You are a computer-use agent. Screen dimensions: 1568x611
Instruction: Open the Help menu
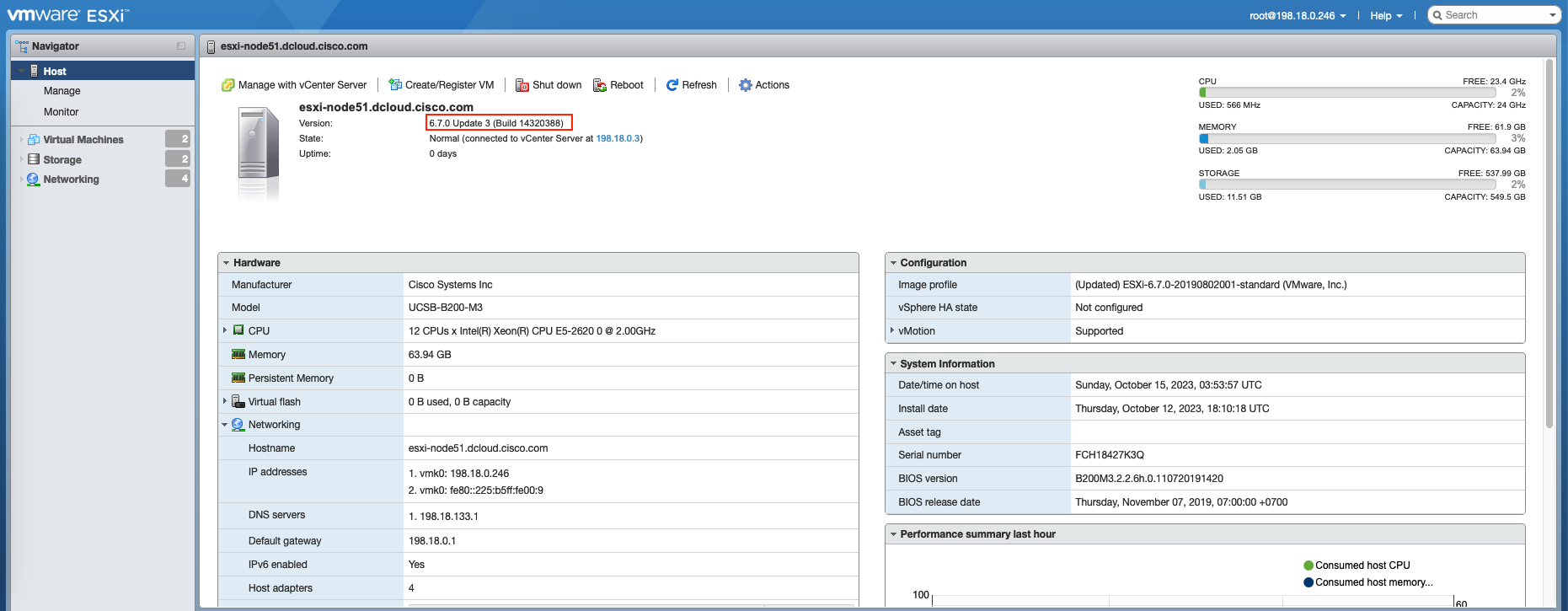1386,15
